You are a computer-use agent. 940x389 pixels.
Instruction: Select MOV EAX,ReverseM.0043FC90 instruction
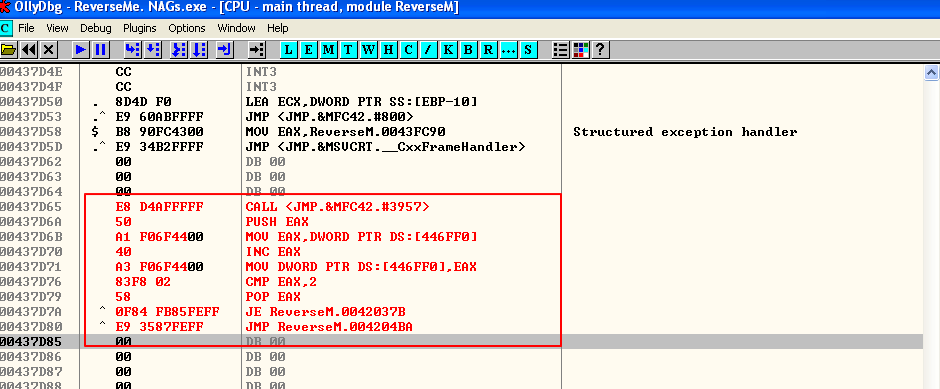(345, 131)
